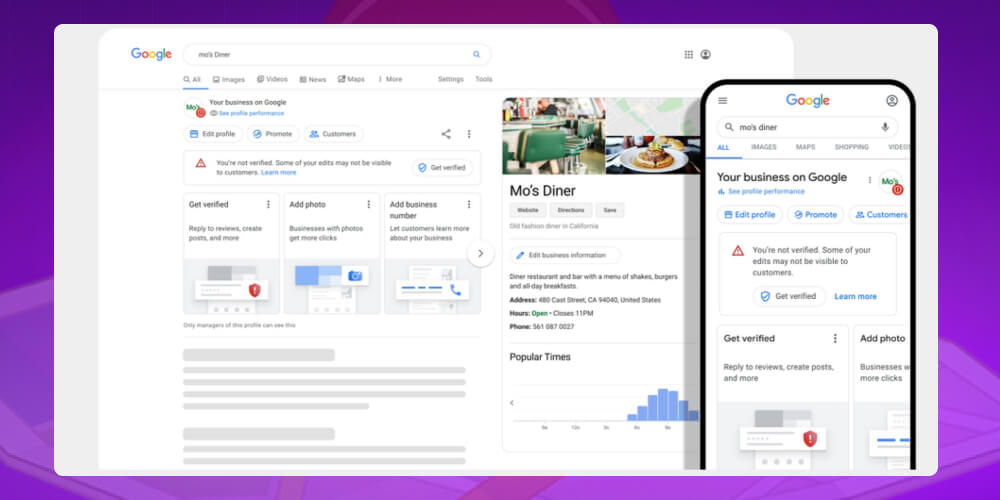Viewport: 1000px width, 500px height.
Task: Switch to SHOPPING tab on mobile
Action: pos(851,147)
